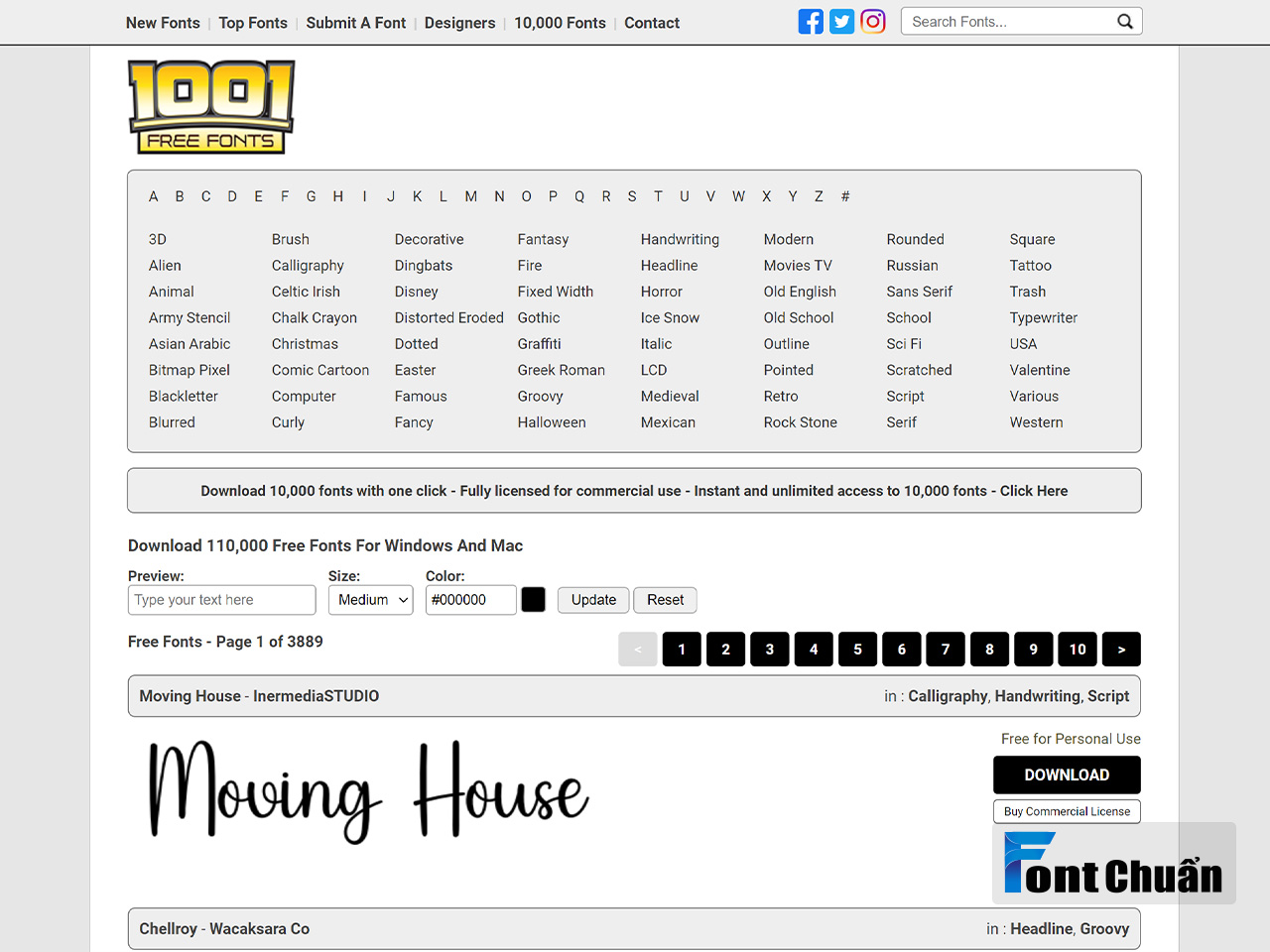Open the New Fonts menu item
Viewport: 1270px width, 952px height.
163,23
